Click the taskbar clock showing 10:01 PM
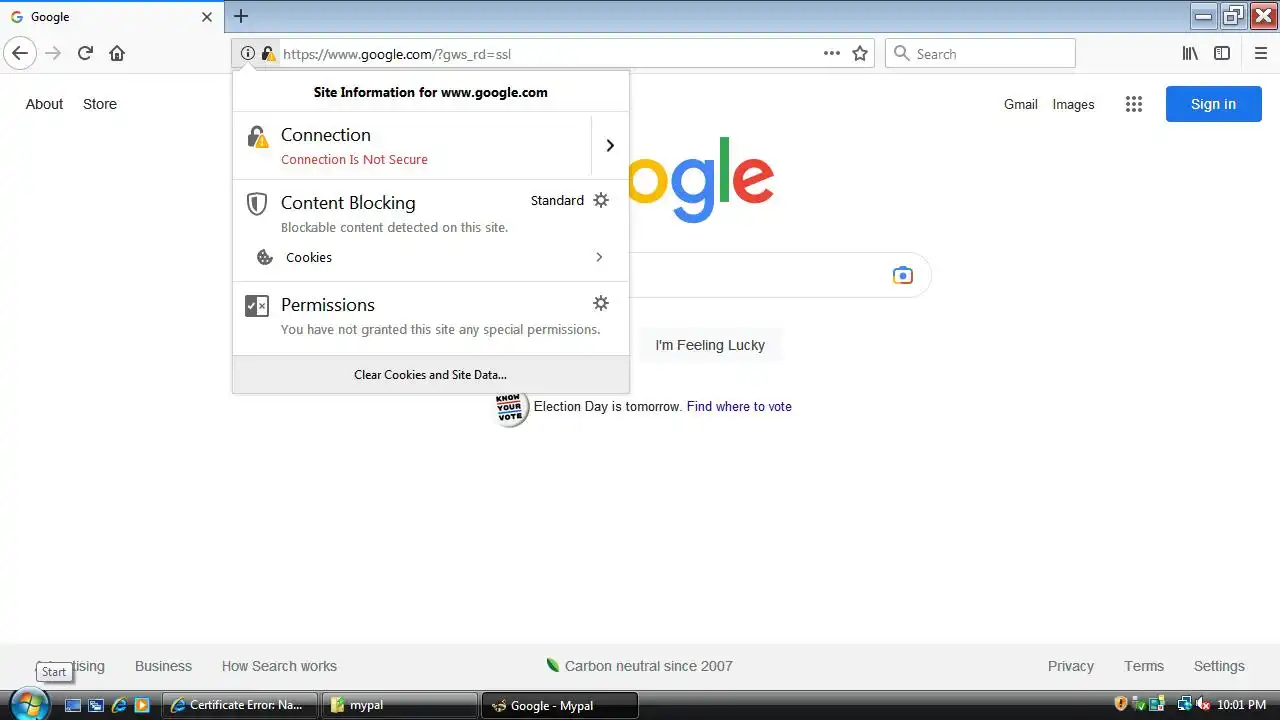 click(x=1241, y=705)
